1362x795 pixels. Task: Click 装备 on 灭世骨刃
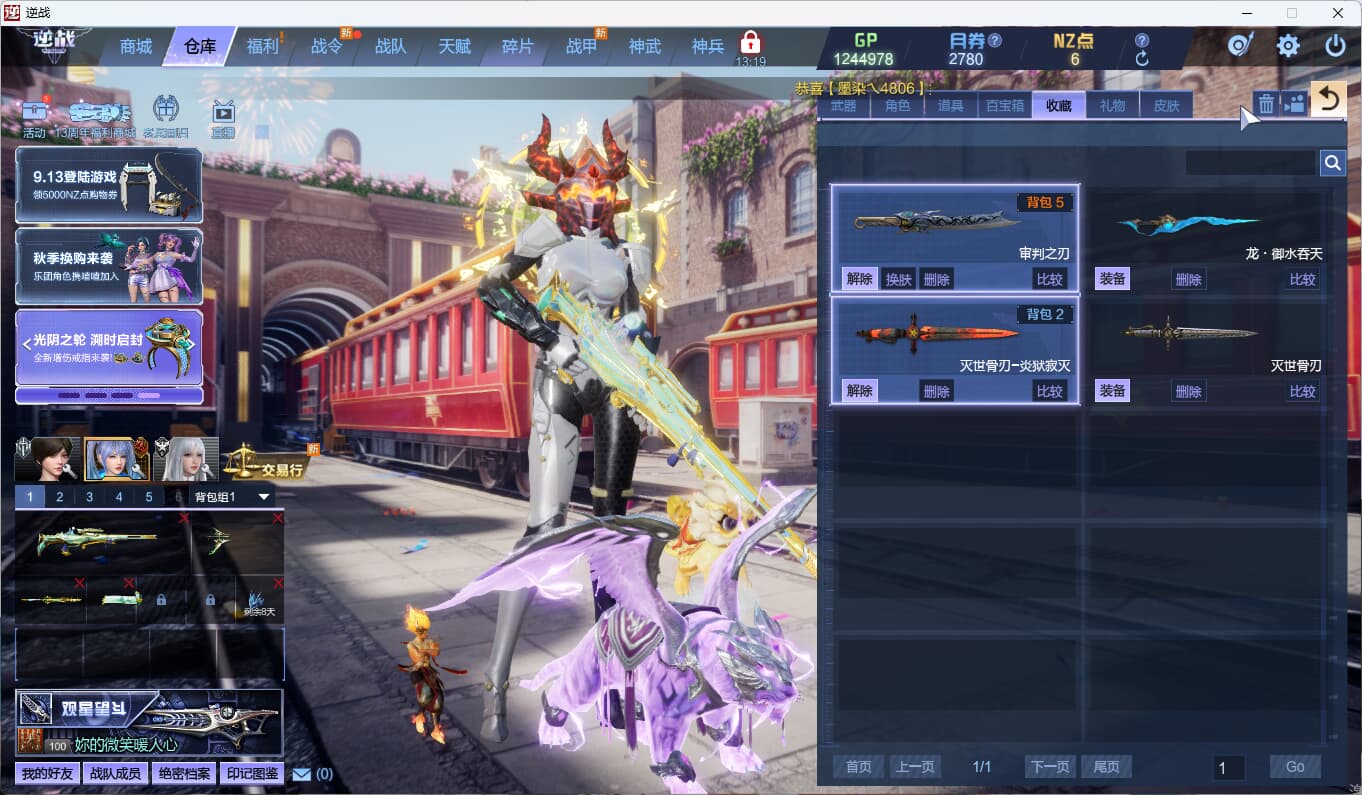1112,391
